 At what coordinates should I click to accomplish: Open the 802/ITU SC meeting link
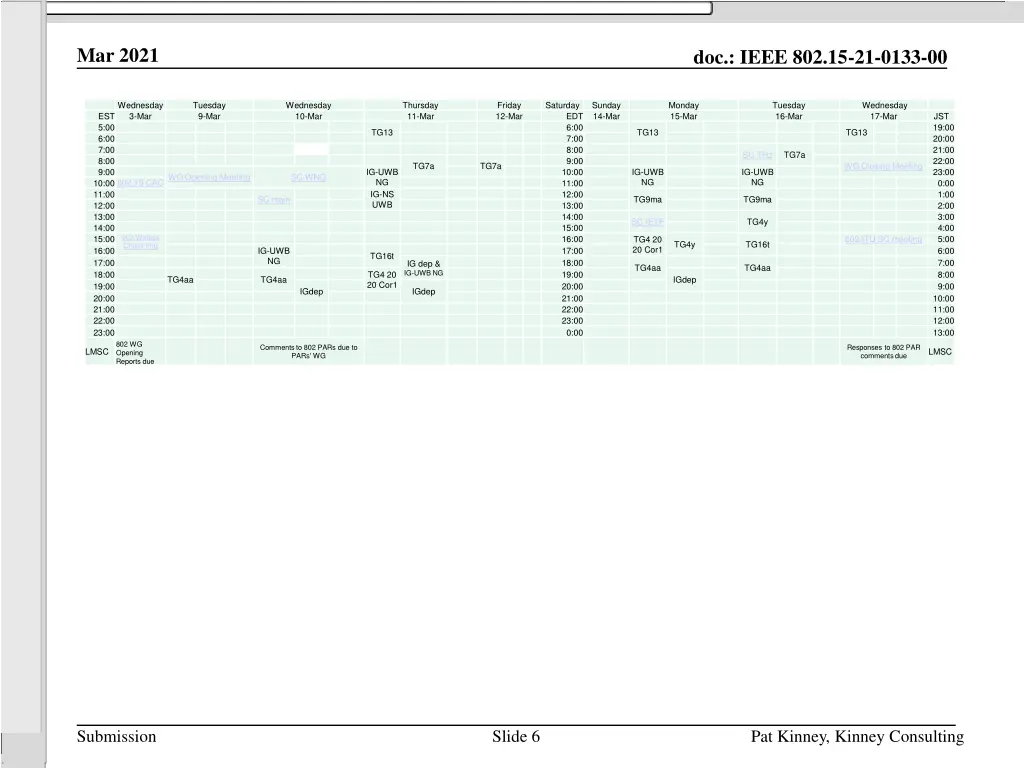coord(883,239)
